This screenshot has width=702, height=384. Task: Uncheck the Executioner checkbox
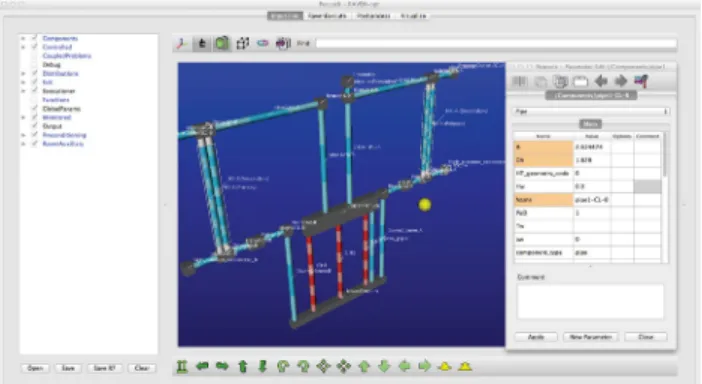click(34, 91)
